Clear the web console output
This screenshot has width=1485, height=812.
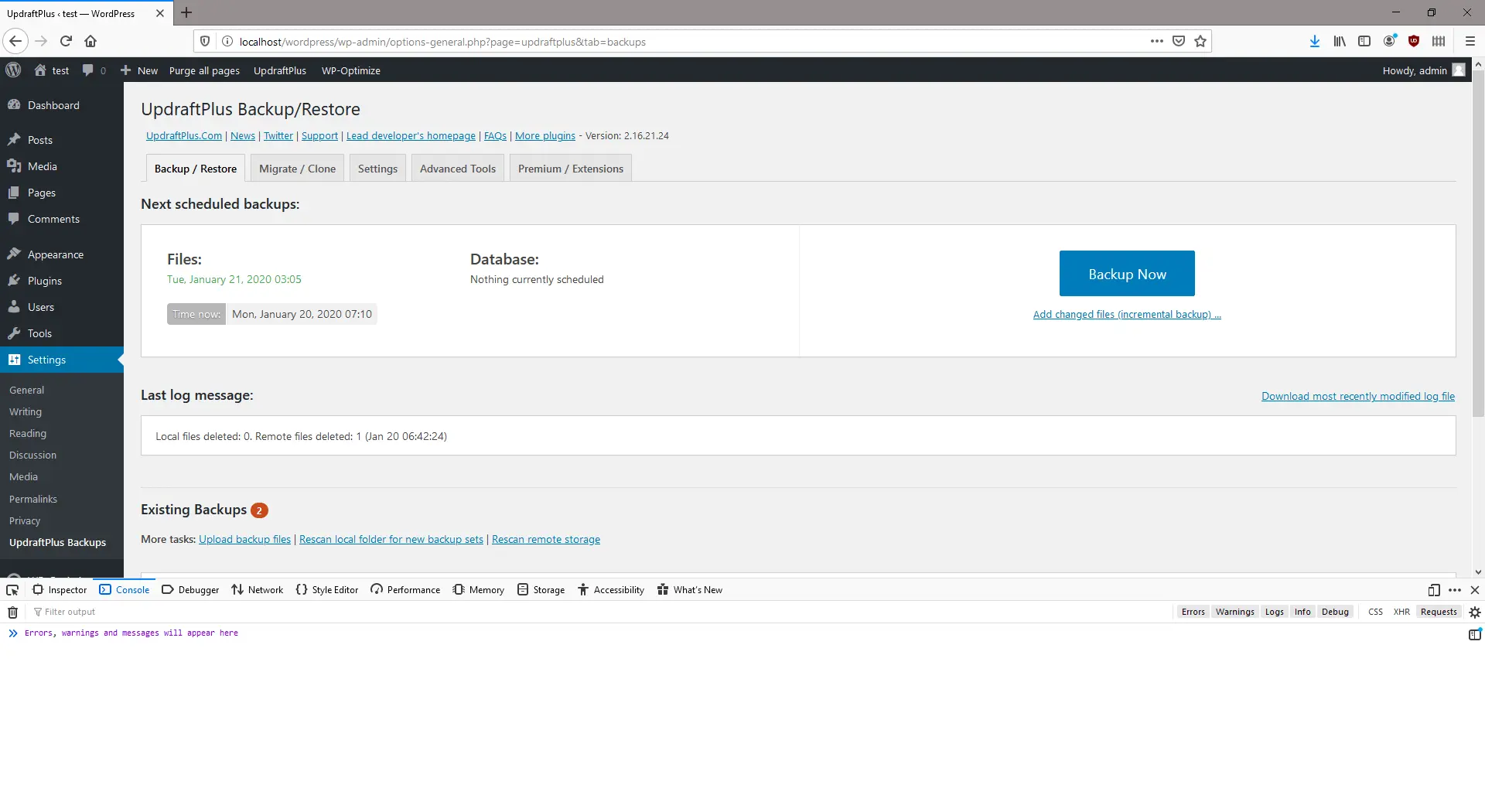(x=12, y=612)
